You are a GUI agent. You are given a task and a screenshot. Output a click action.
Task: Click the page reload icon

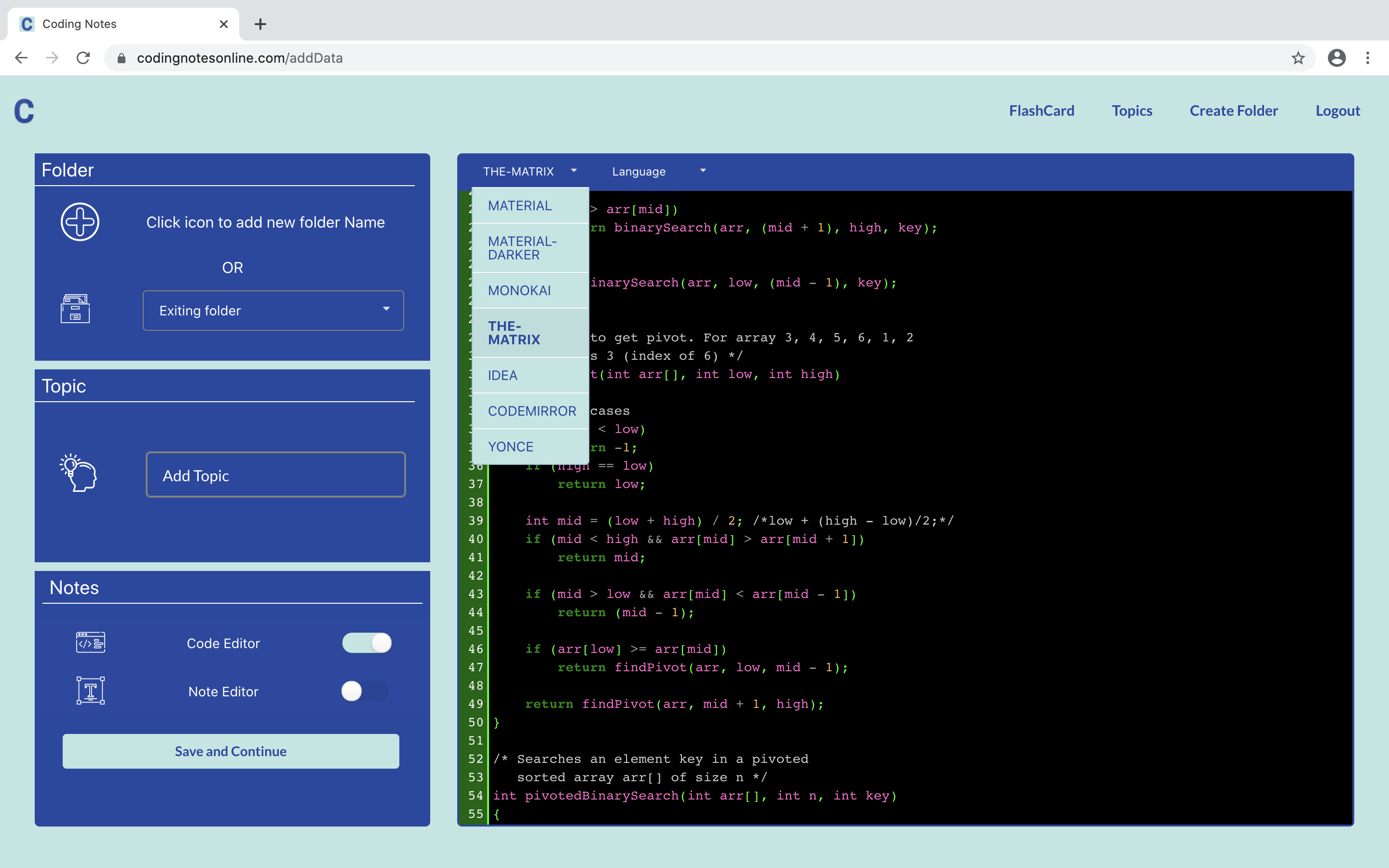pyautogui.click(x=83, y=57)
